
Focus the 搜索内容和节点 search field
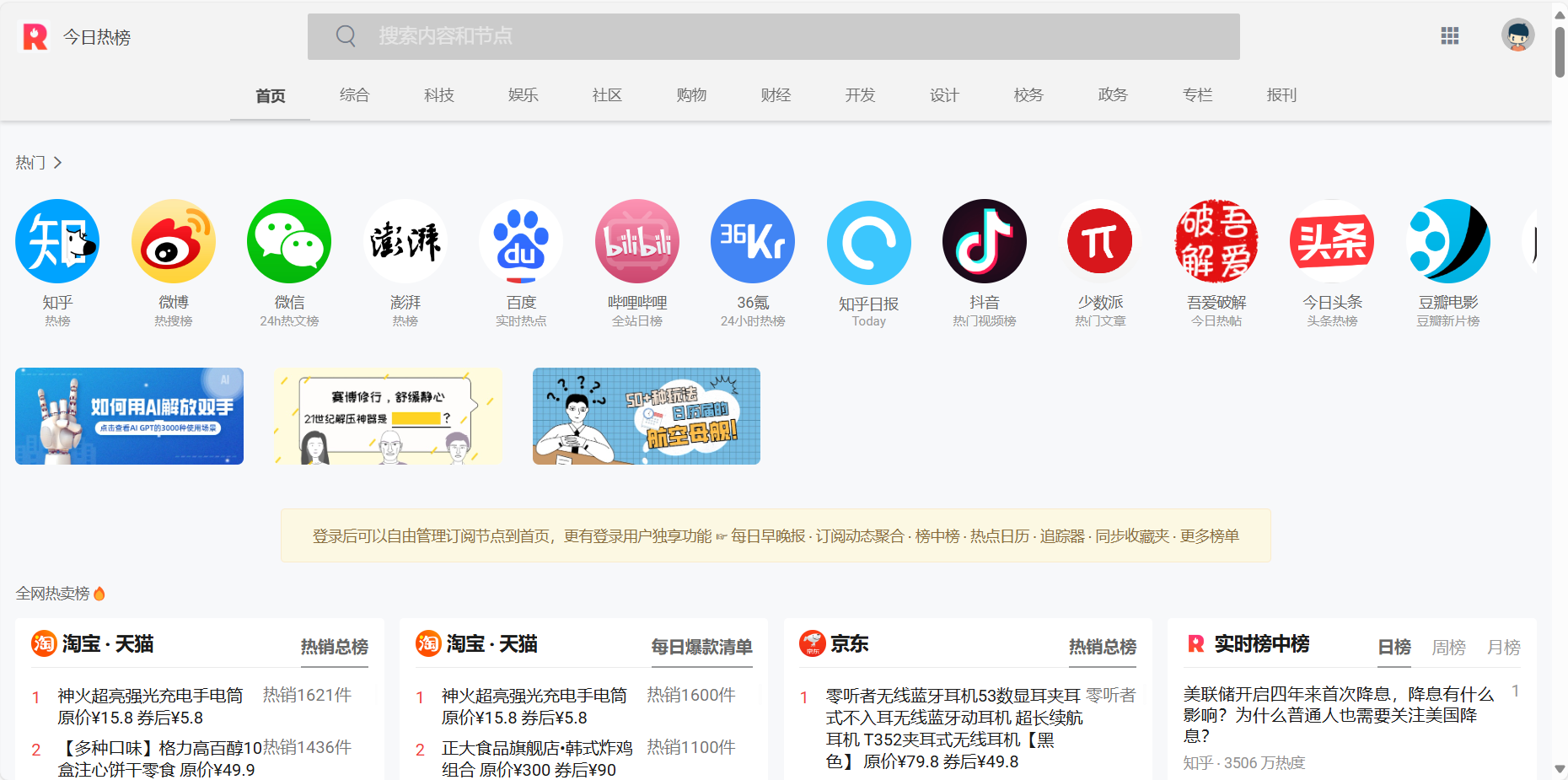(x=774, y=36)
